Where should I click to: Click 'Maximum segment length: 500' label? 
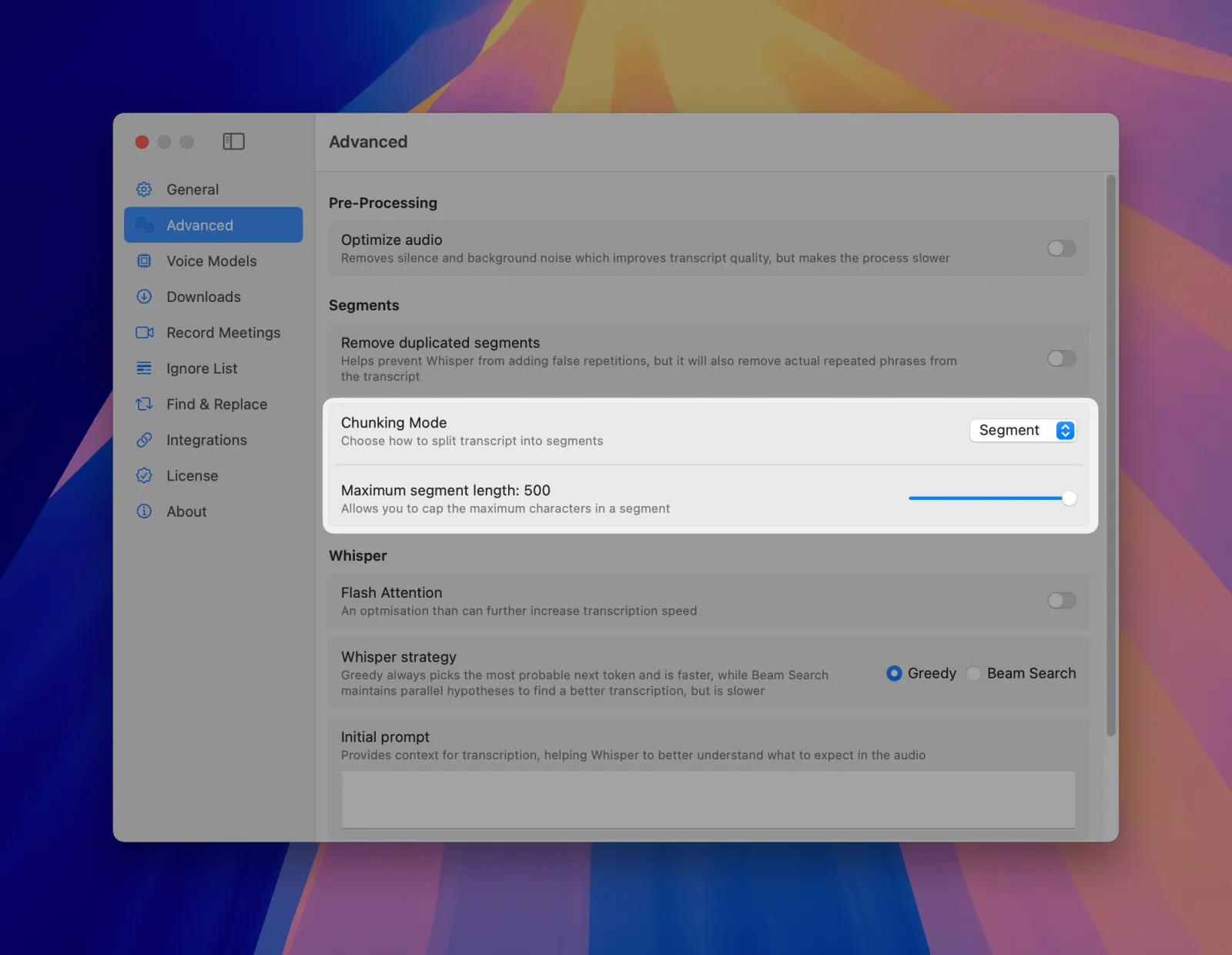click(446, 490)
